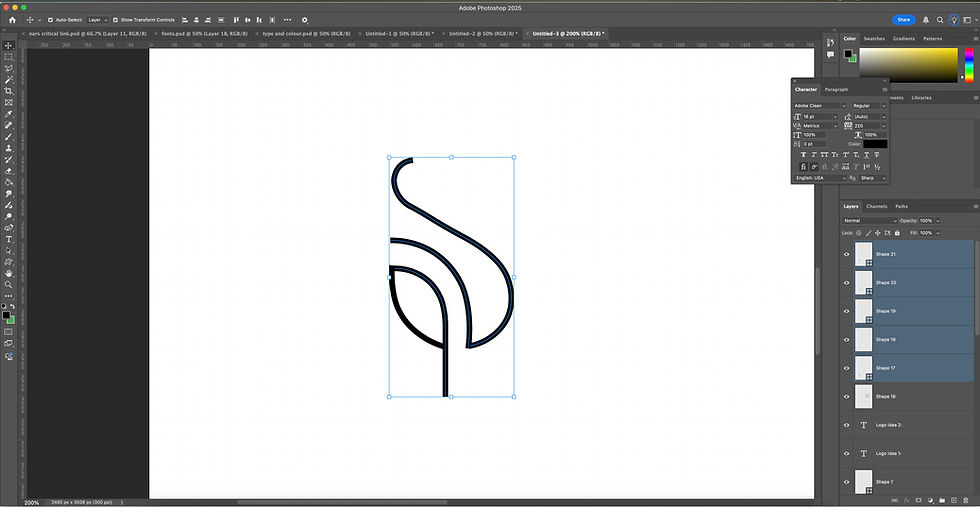Switch to the Channels tab
The image size is (980, 507).
click(877, 206)
